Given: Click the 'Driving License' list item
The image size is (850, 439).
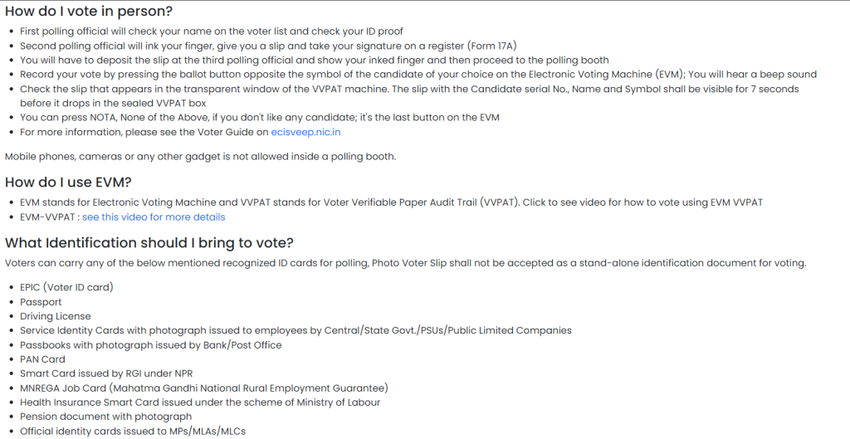Looking at the screenshot, I should (55, 316).
